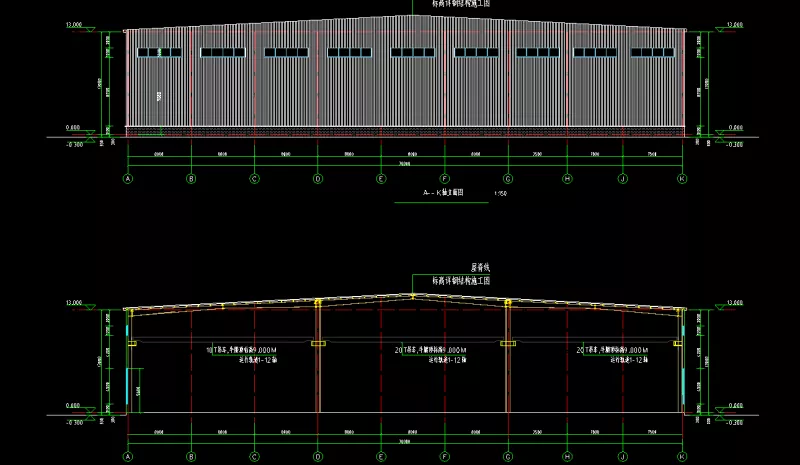Image resolution: width=800 pixels, height=465 pixels.
Task: Click axis bubble E under the facade elevation
Action: tap(381, 179)
